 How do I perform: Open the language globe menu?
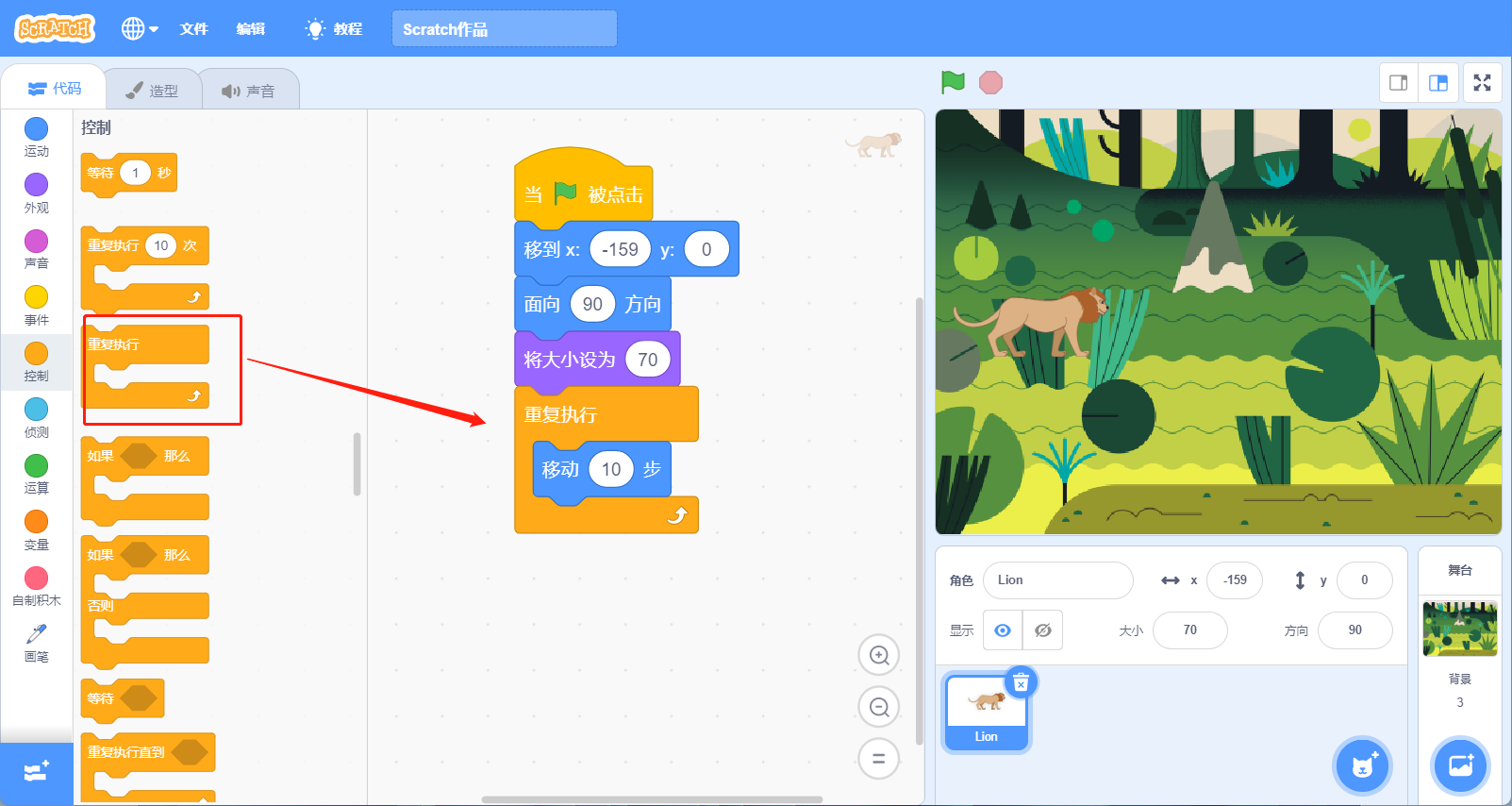140,28
